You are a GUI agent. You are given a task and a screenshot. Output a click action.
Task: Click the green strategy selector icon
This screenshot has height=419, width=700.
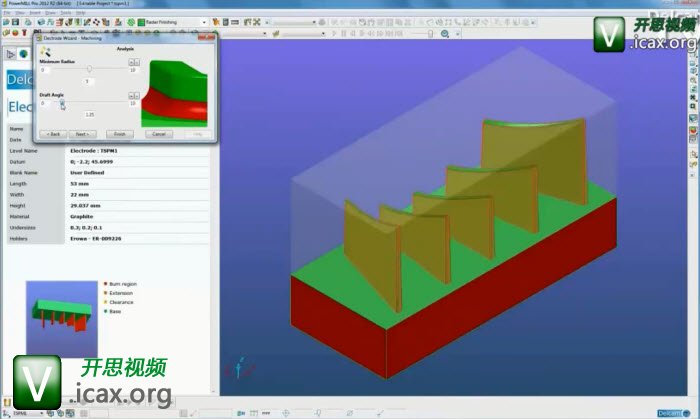(131, 22)
